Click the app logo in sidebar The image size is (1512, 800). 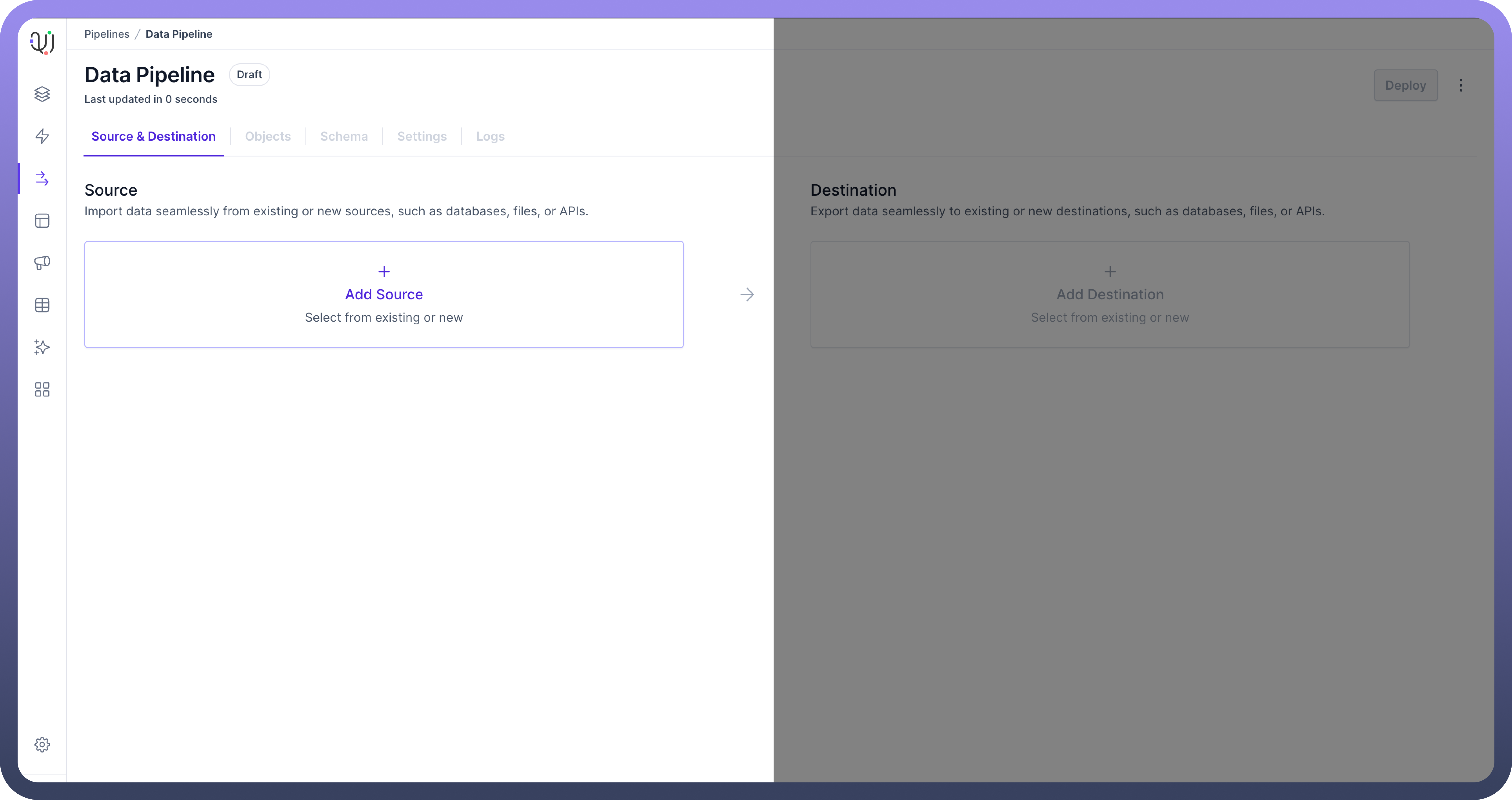coord(42,42)
